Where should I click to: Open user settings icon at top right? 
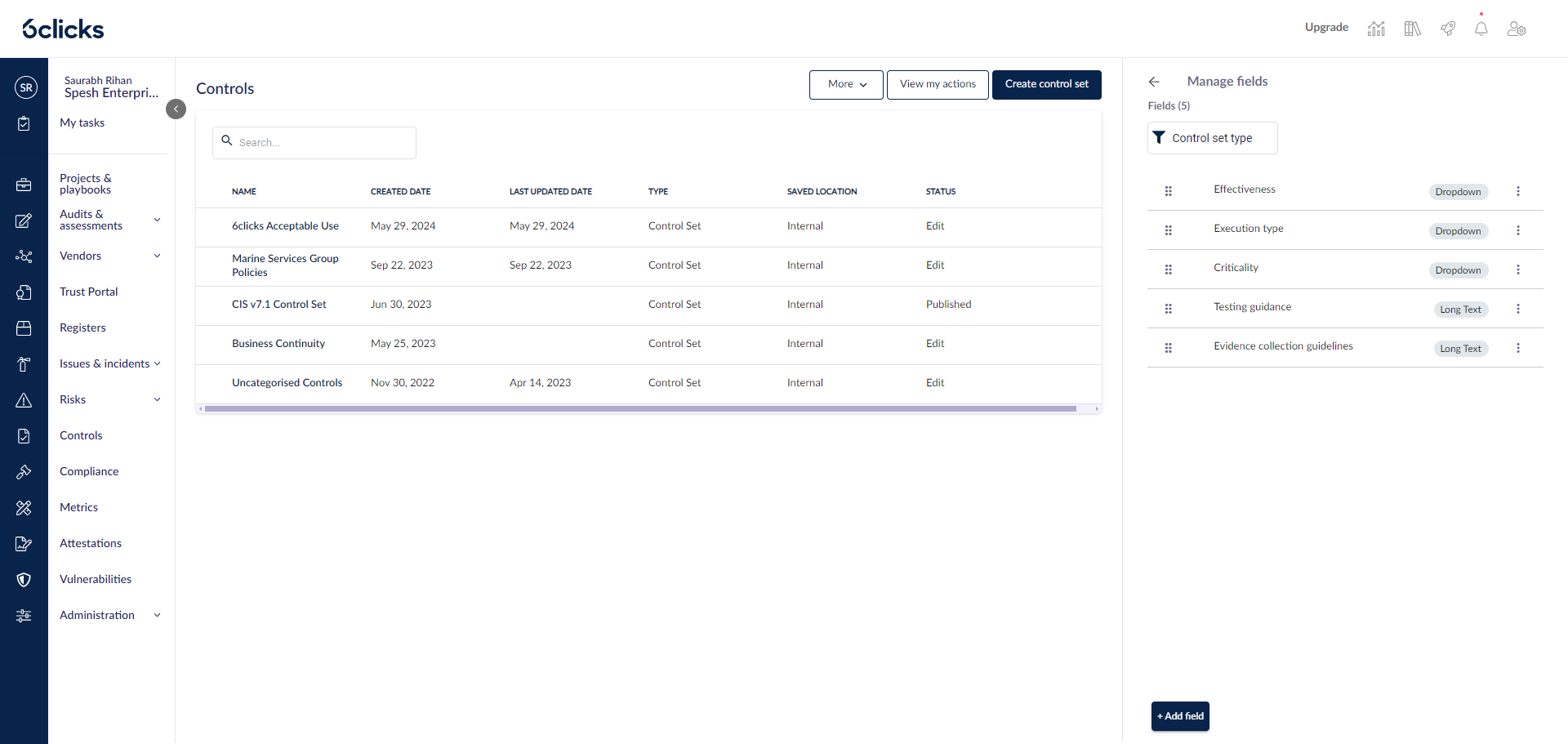1517,29
